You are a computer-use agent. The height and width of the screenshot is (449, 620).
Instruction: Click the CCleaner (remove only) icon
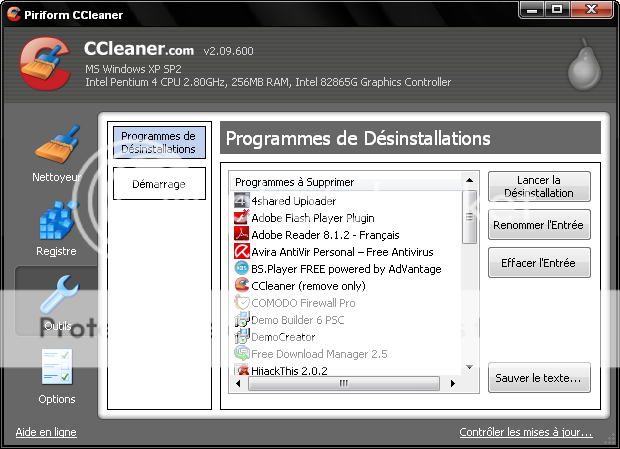[x=242, y=285]
